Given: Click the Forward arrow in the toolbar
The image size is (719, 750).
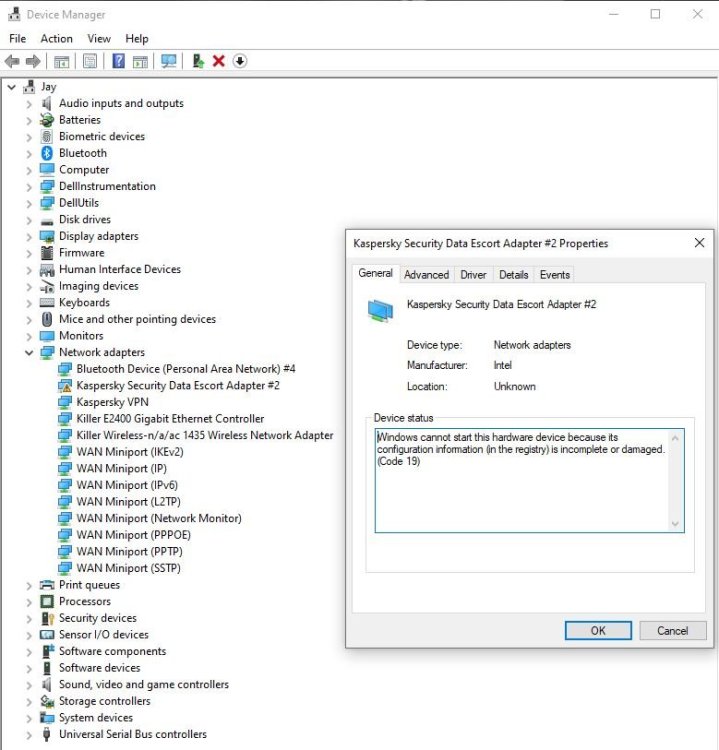Looking at the screenshot, I should click(33, 61).
